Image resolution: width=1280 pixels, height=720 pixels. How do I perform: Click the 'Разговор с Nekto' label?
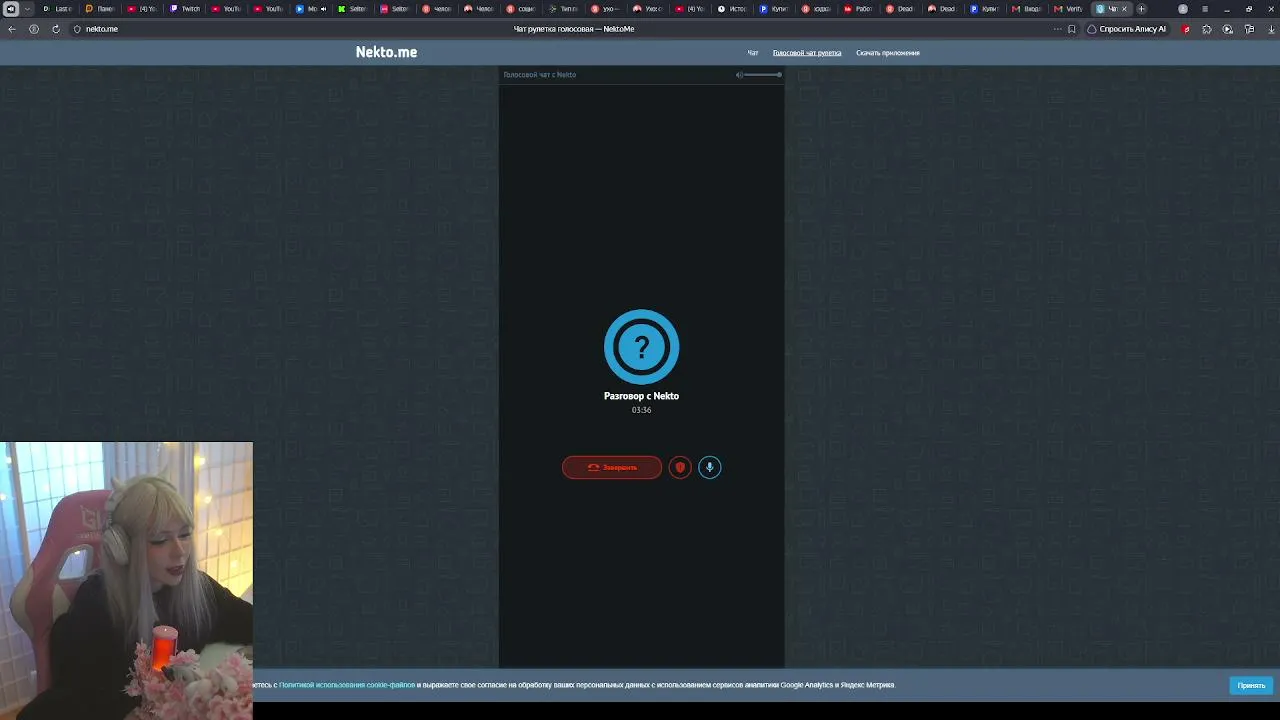[641, 396]
